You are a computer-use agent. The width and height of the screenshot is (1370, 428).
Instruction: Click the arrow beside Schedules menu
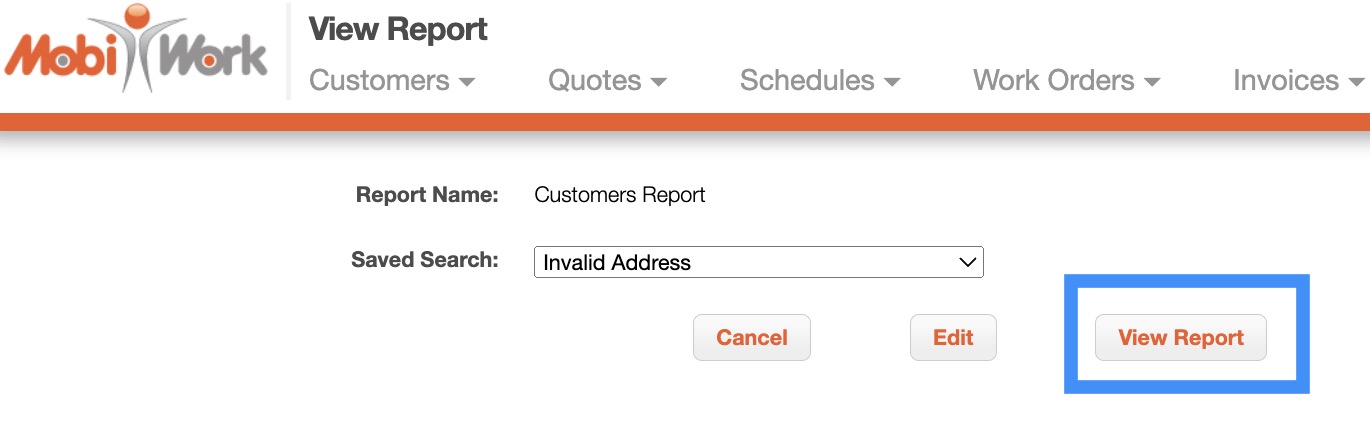892,83
